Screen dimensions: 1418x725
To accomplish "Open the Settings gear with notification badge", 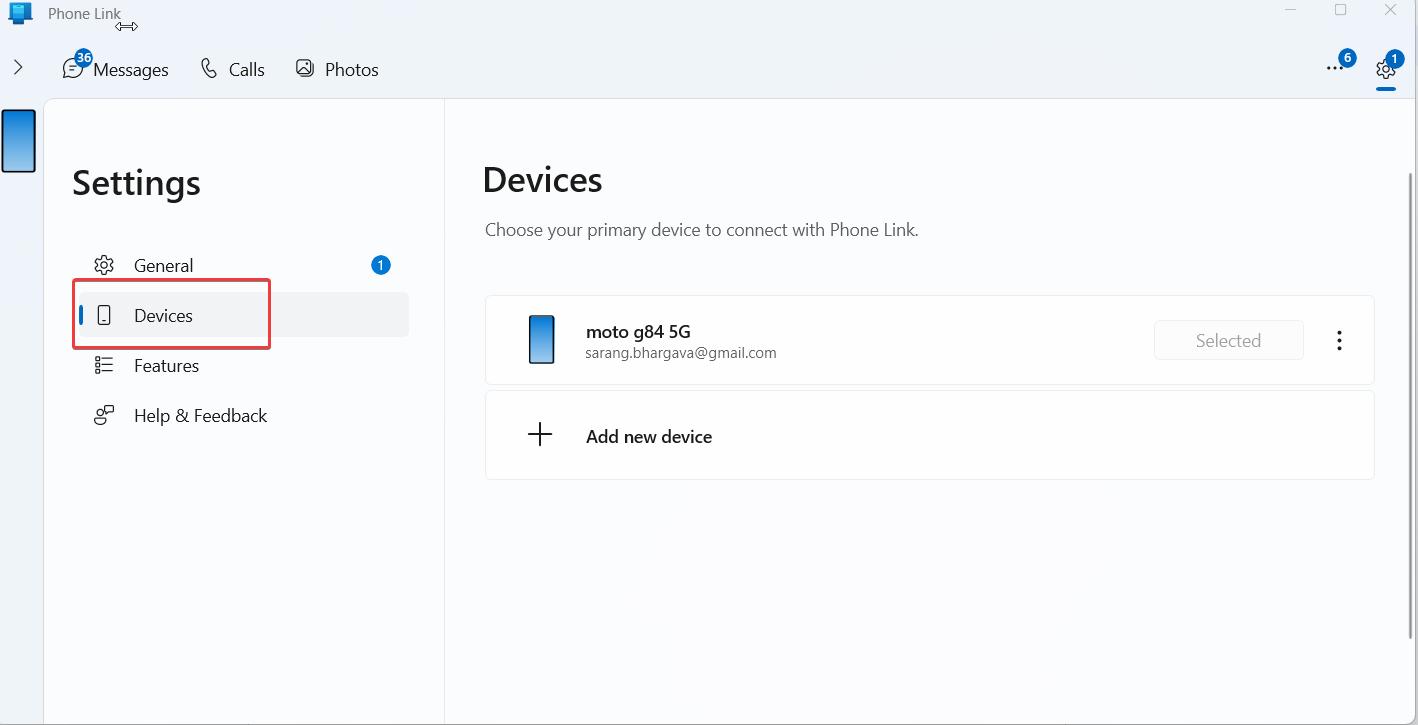I will point(1386,70).
